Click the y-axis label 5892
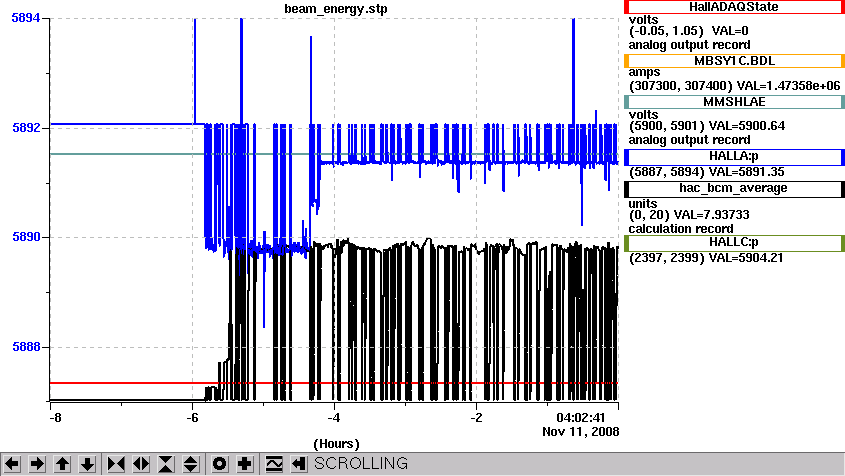This screenshot has height=476, width=845. click(26, 128)
